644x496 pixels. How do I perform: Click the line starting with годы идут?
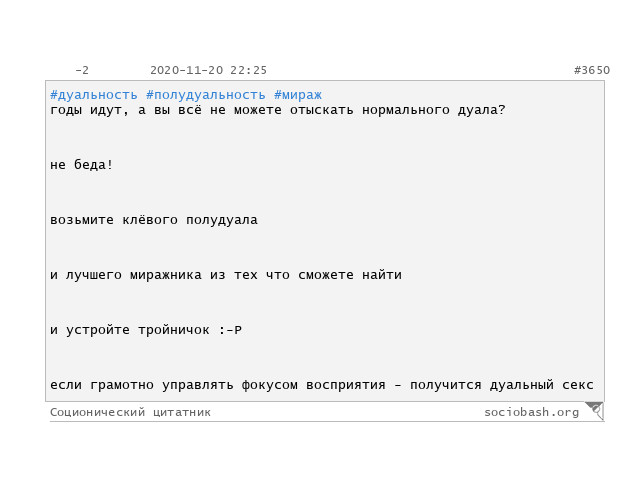pyautogui.click(x=277, y=110)
